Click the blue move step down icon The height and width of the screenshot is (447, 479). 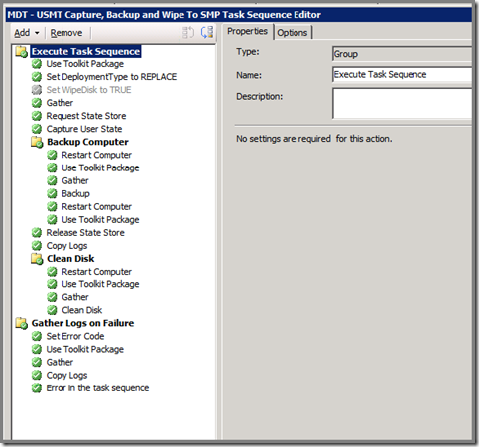tap(207, 32)
